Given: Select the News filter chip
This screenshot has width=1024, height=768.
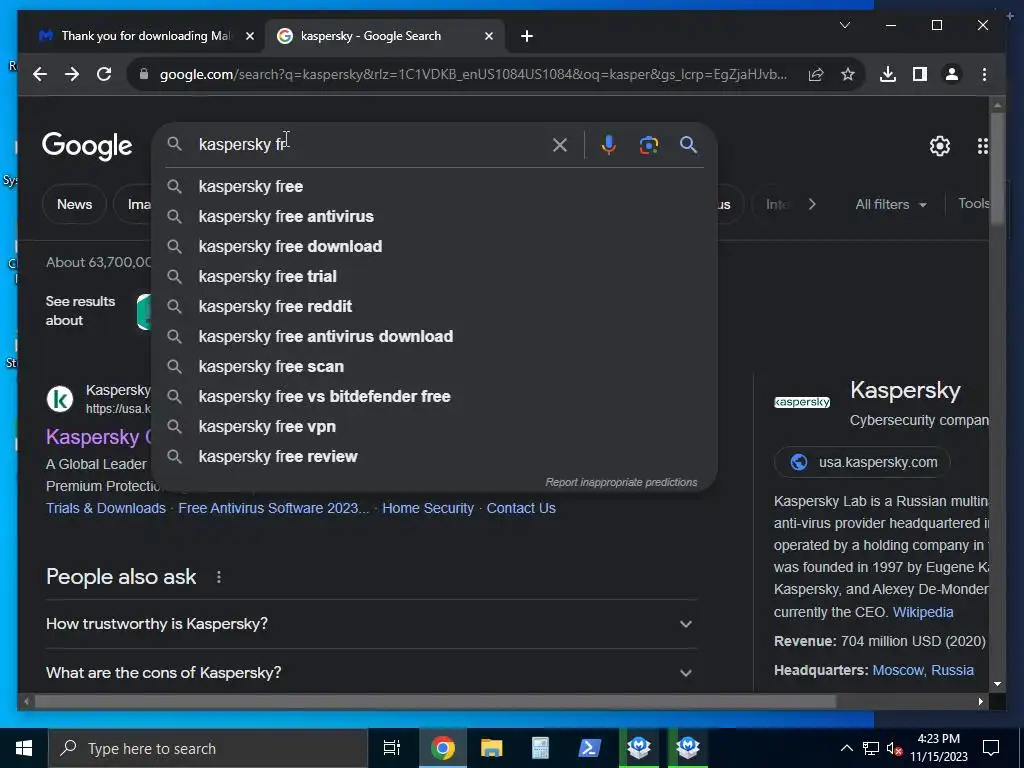Looking at the screenshot, I should click(74, 204).
